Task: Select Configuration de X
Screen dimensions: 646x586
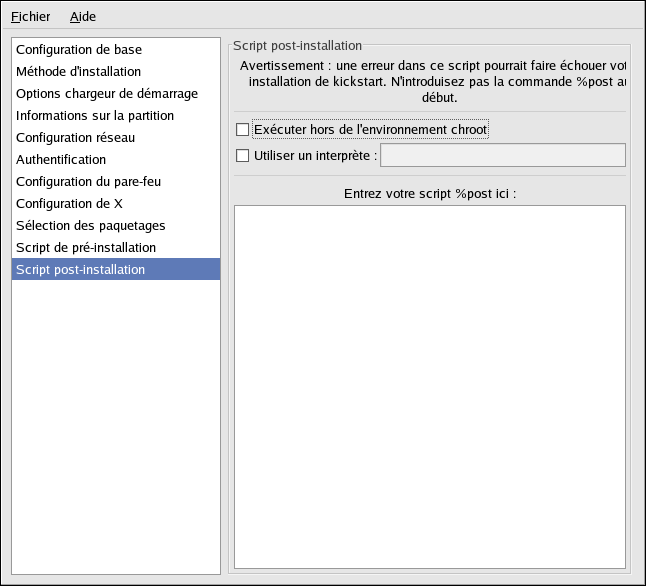Action: point(116,204)
